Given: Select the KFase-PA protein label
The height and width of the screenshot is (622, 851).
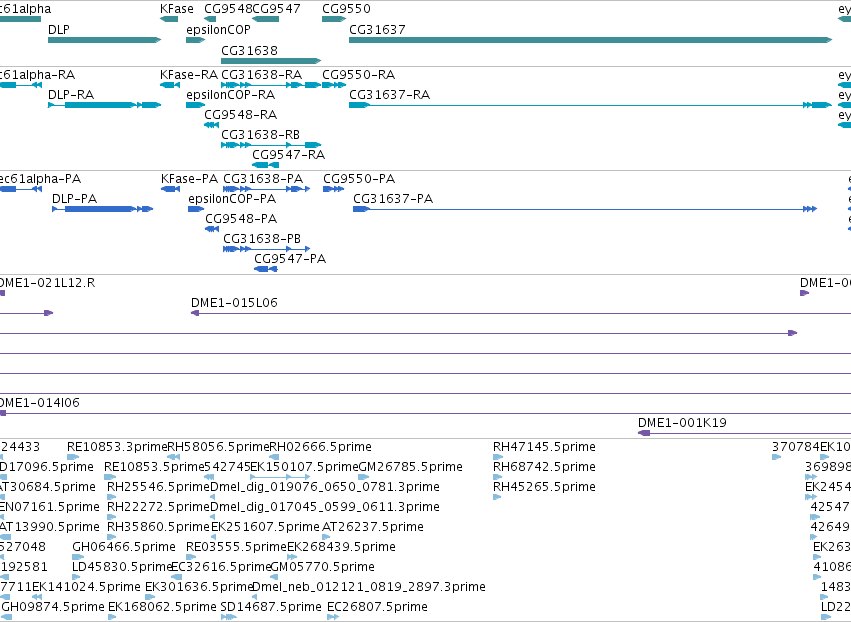Looking at the screenshot, I should coord(189,179).
